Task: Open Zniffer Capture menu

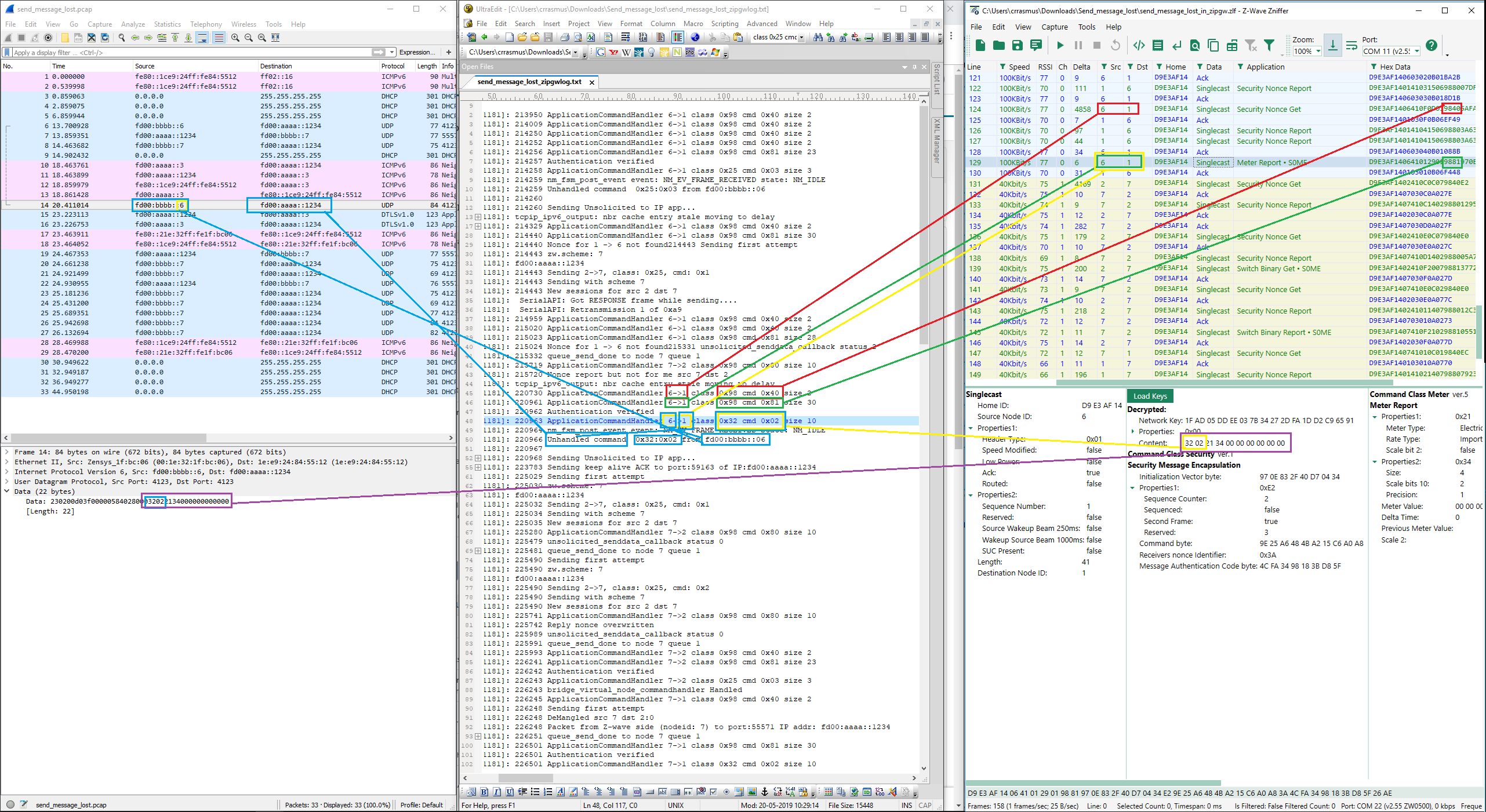Action: pos(1054,27)
